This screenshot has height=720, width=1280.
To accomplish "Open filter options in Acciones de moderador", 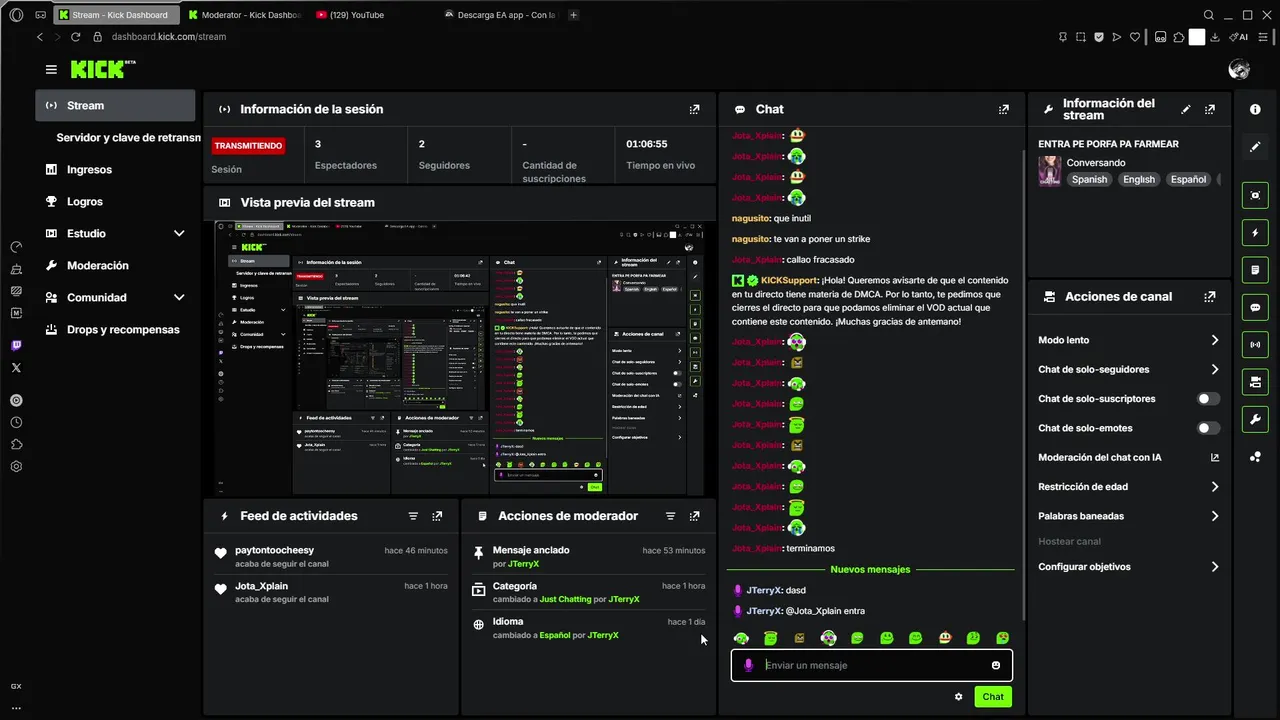I will (671, 516).
